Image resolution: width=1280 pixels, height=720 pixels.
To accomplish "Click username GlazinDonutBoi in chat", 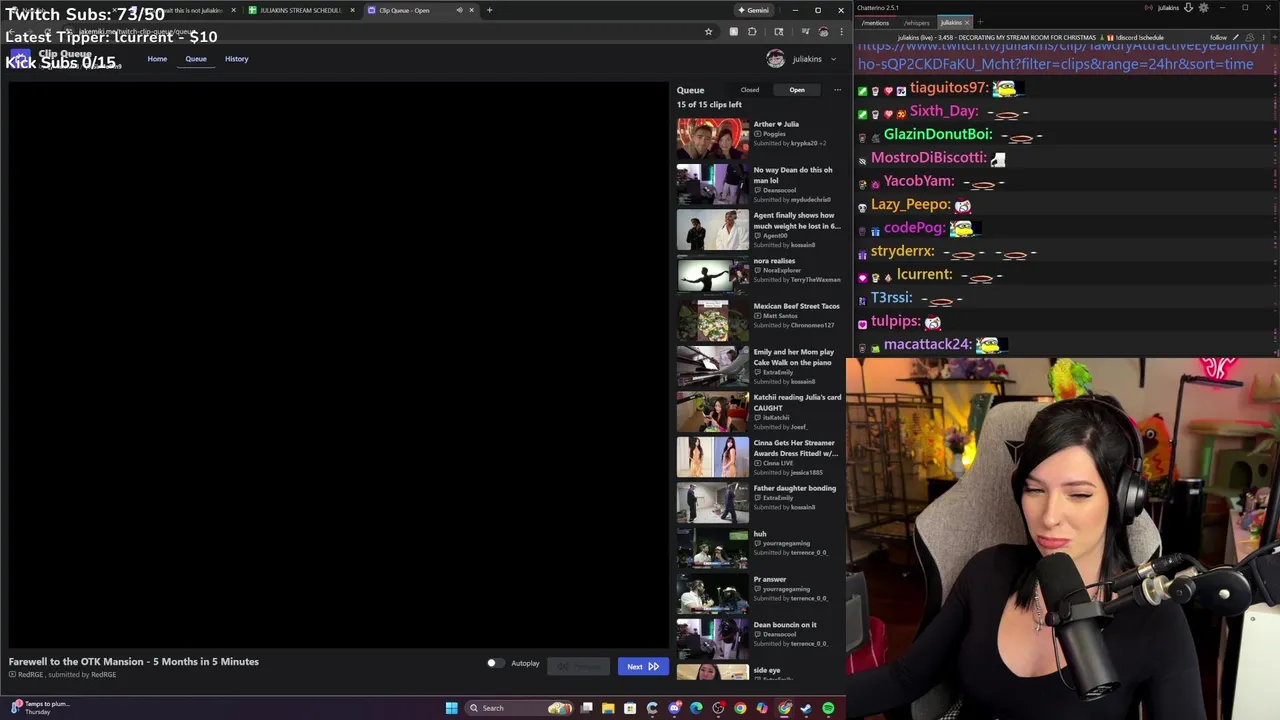I will (x=937, y=134).
